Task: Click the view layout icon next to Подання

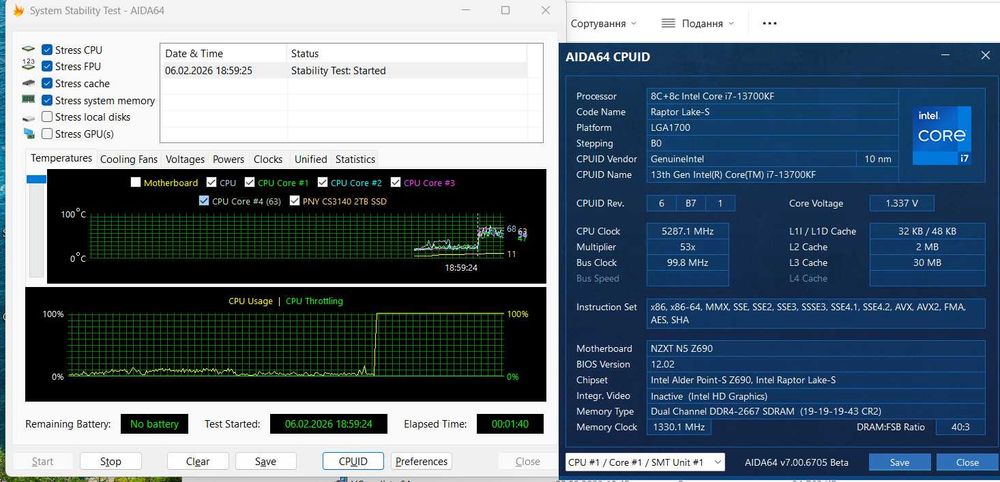Action: tap(668, 24)
